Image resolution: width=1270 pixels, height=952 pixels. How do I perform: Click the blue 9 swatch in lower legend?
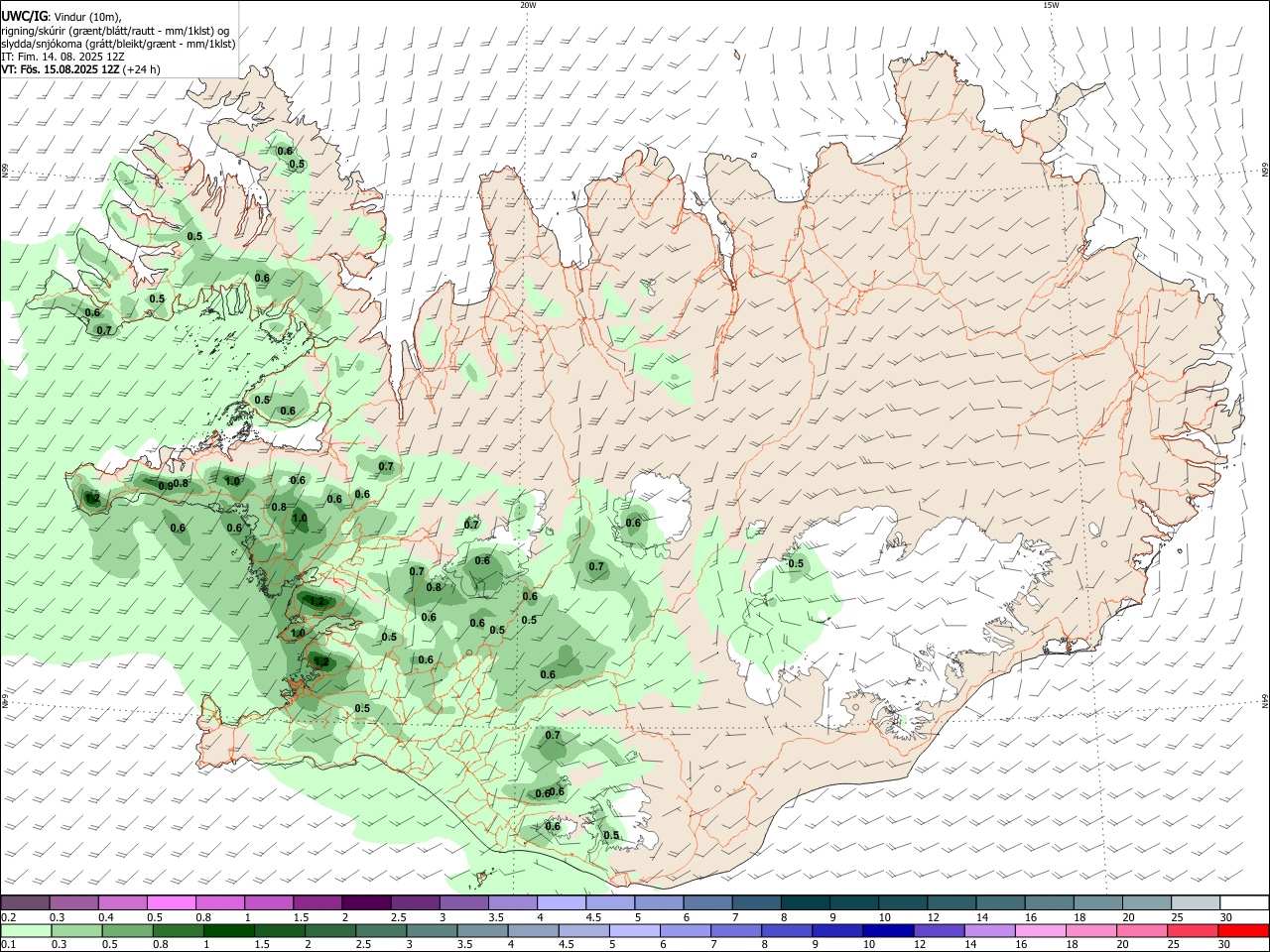(835, 930)
